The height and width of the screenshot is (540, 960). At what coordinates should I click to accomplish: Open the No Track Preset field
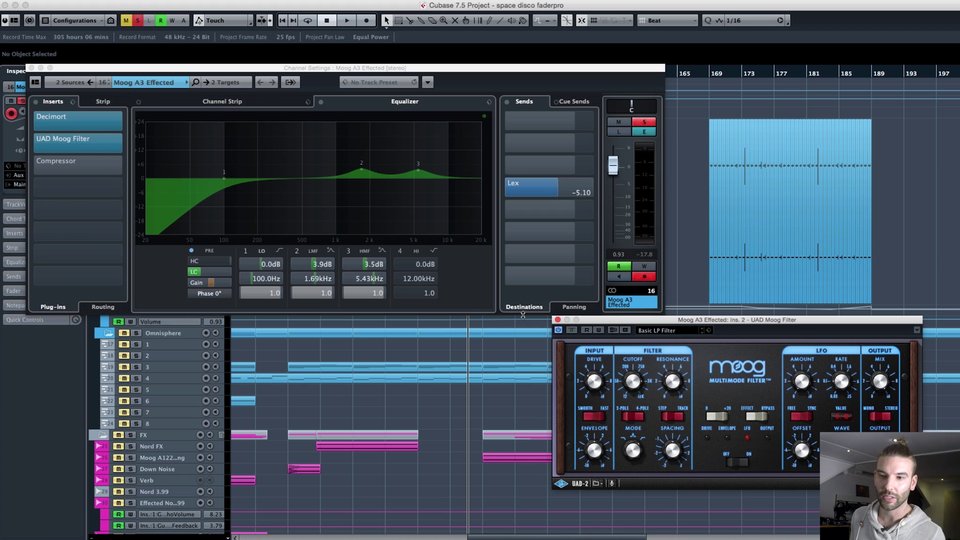pyautogui.click(x=380, y=82)
